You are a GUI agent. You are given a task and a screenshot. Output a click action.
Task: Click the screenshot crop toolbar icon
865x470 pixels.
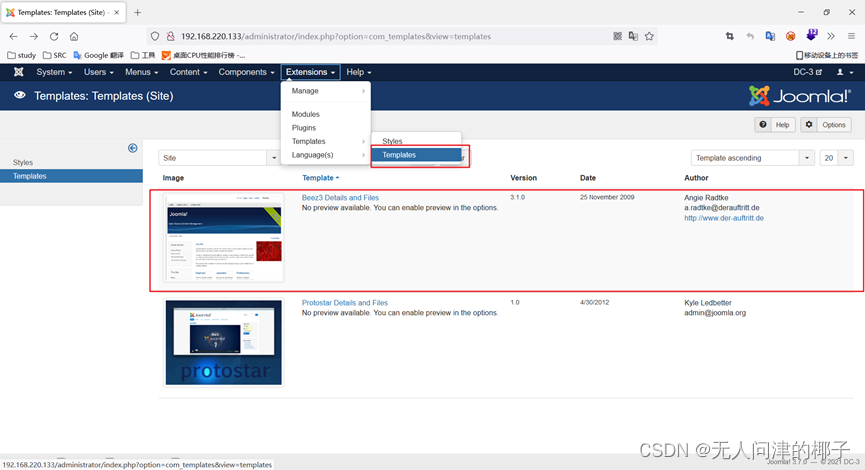tap(730, 36)
